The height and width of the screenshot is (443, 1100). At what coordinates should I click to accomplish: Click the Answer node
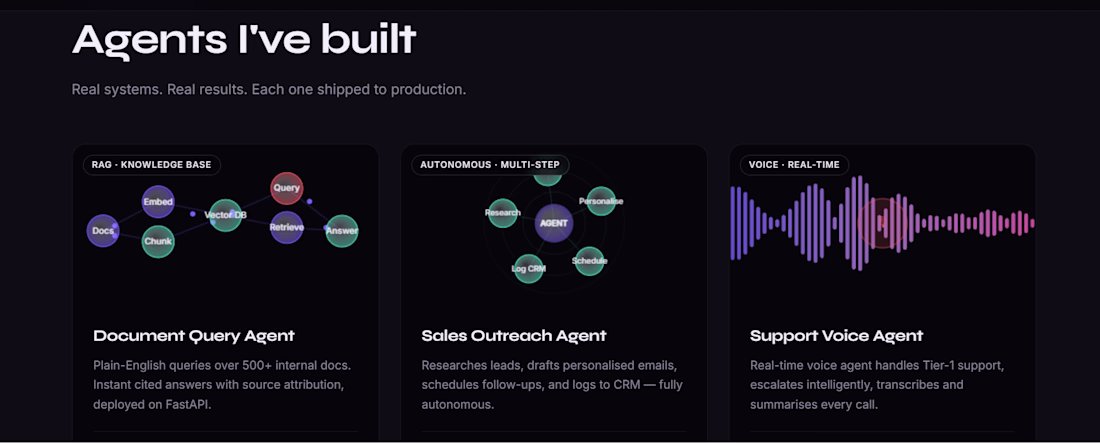[x=342, y=230]
